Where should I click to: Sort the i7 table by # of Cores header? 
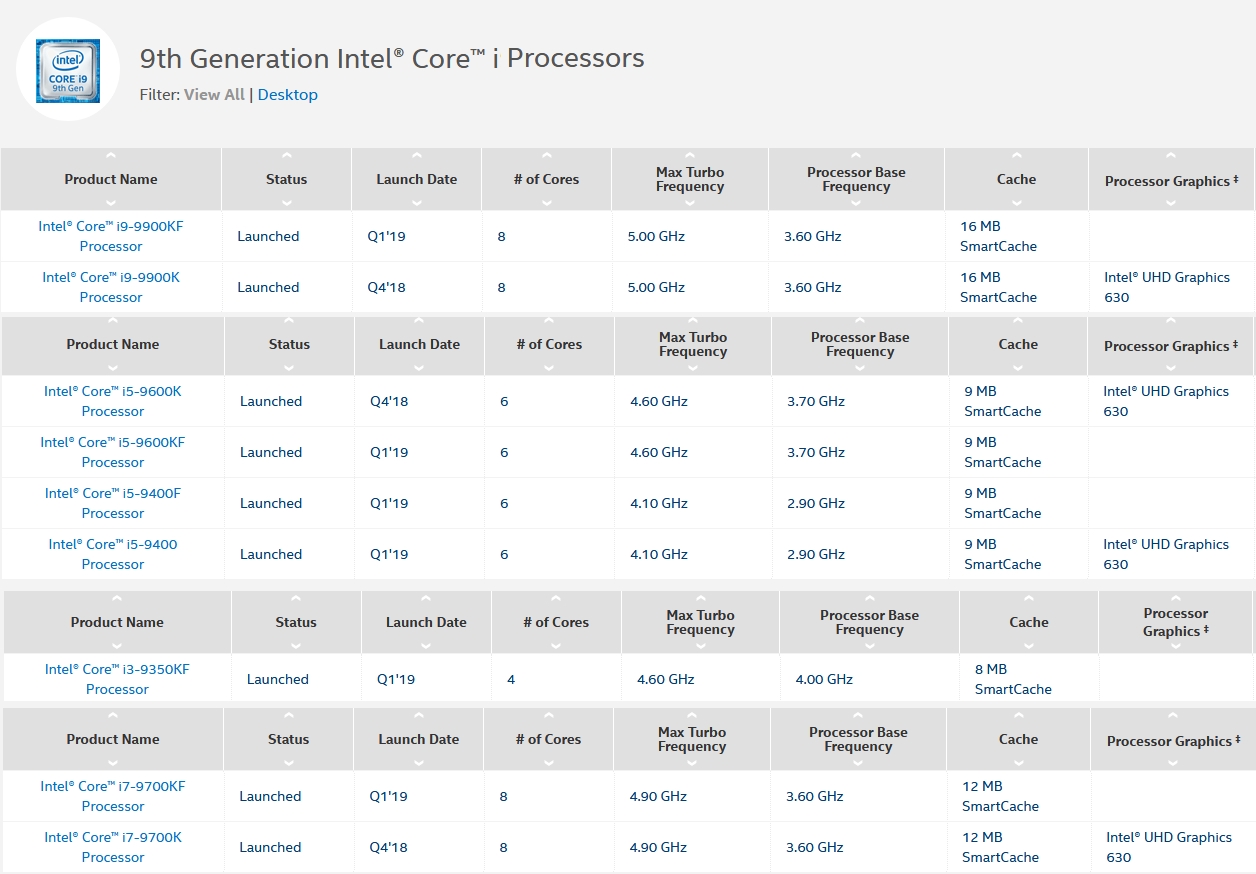548,739
